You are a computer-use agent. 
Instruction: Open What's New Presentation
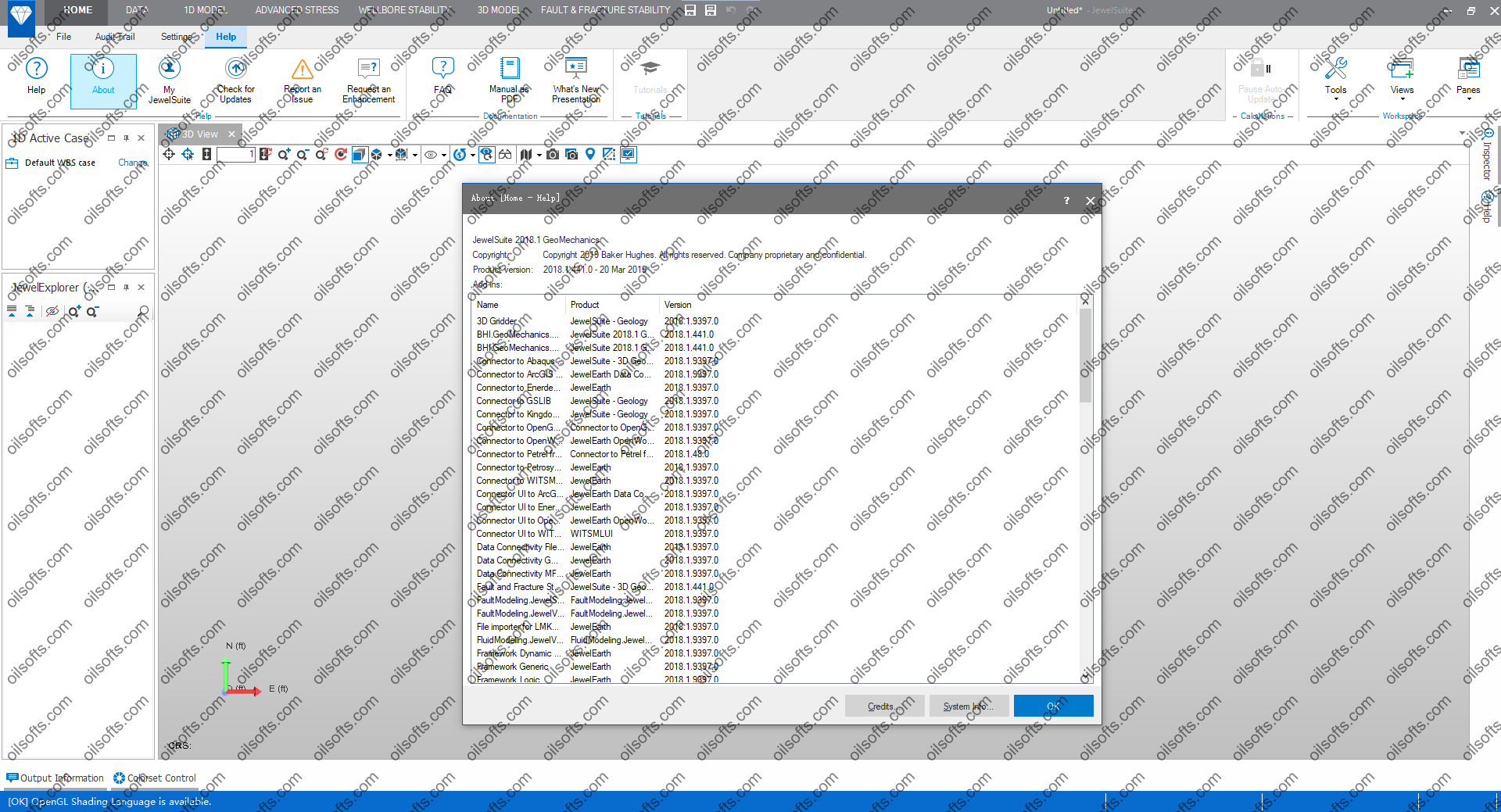pyautogui.click(x=576, y=80)
